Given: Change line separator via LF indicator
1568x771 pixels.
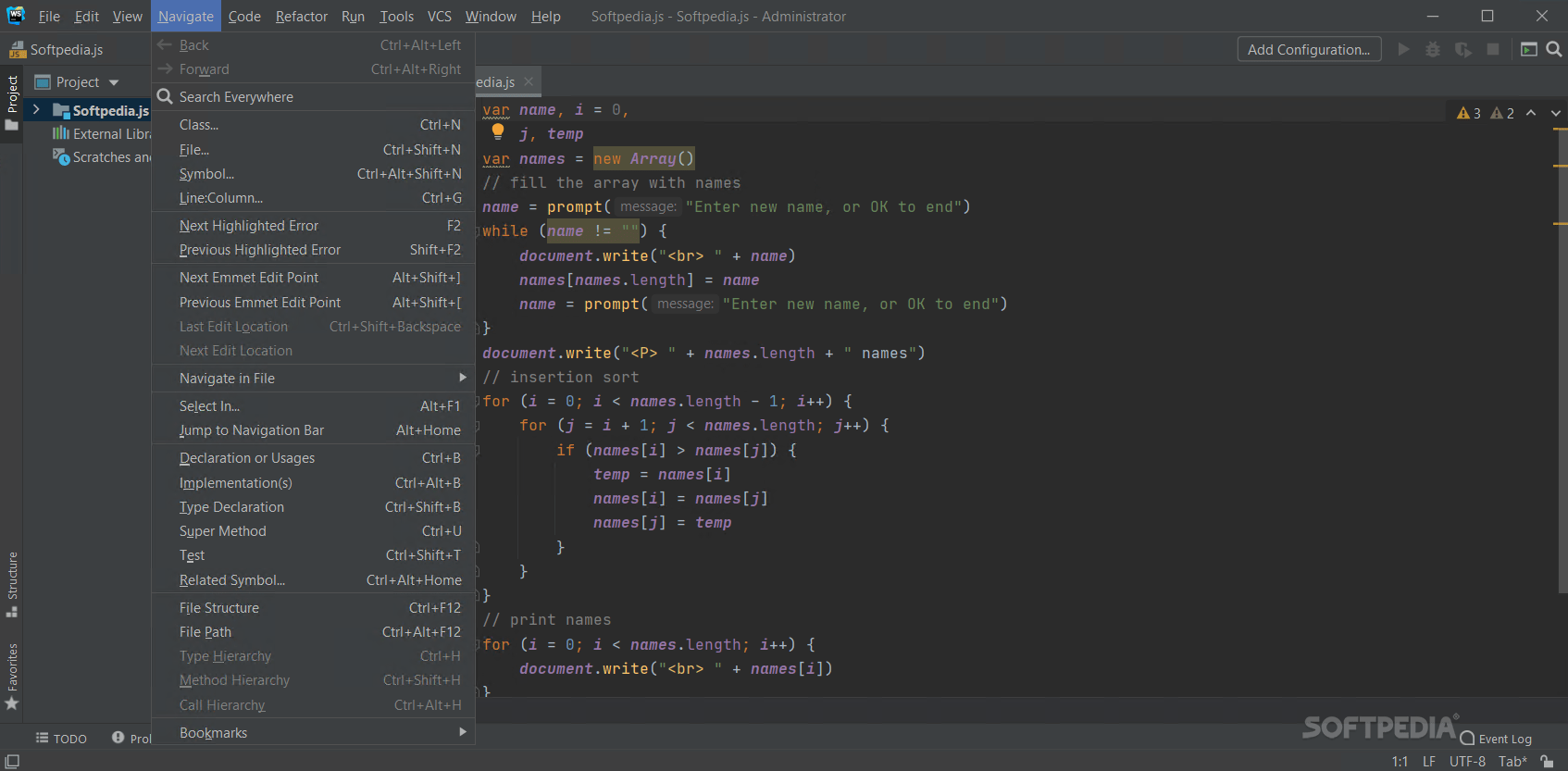Looking at the screenshot, I should [1429, 761].
